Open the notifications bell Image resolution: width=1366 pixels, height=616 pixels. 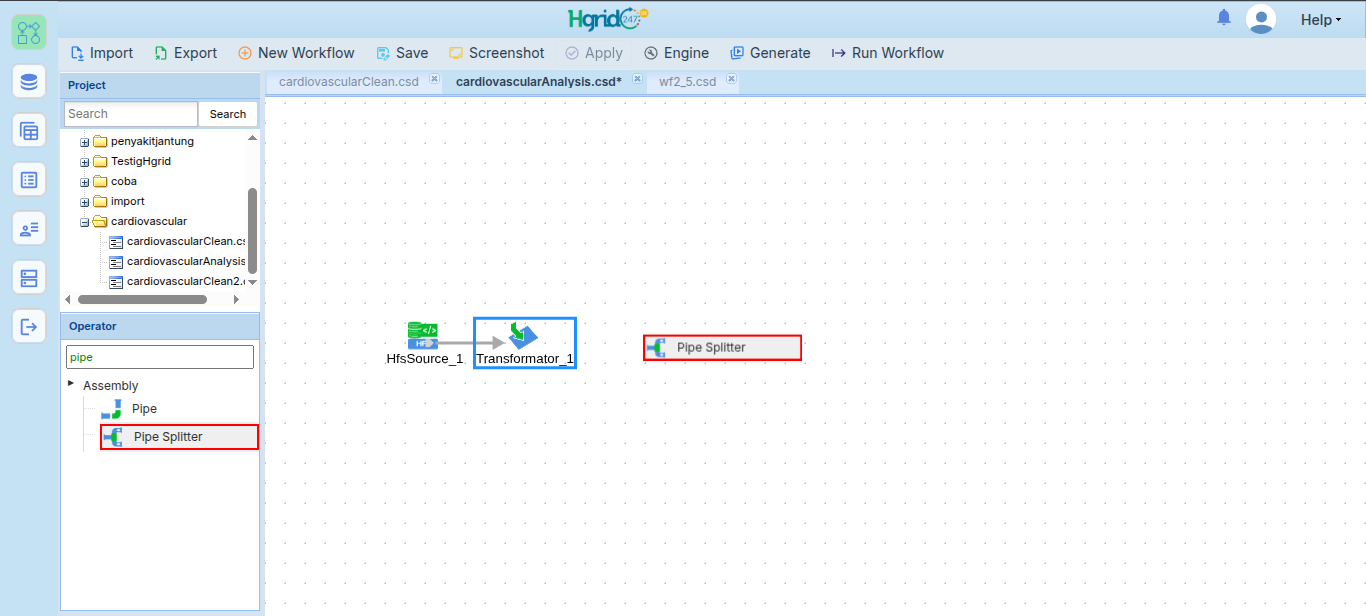[1224, 18]
